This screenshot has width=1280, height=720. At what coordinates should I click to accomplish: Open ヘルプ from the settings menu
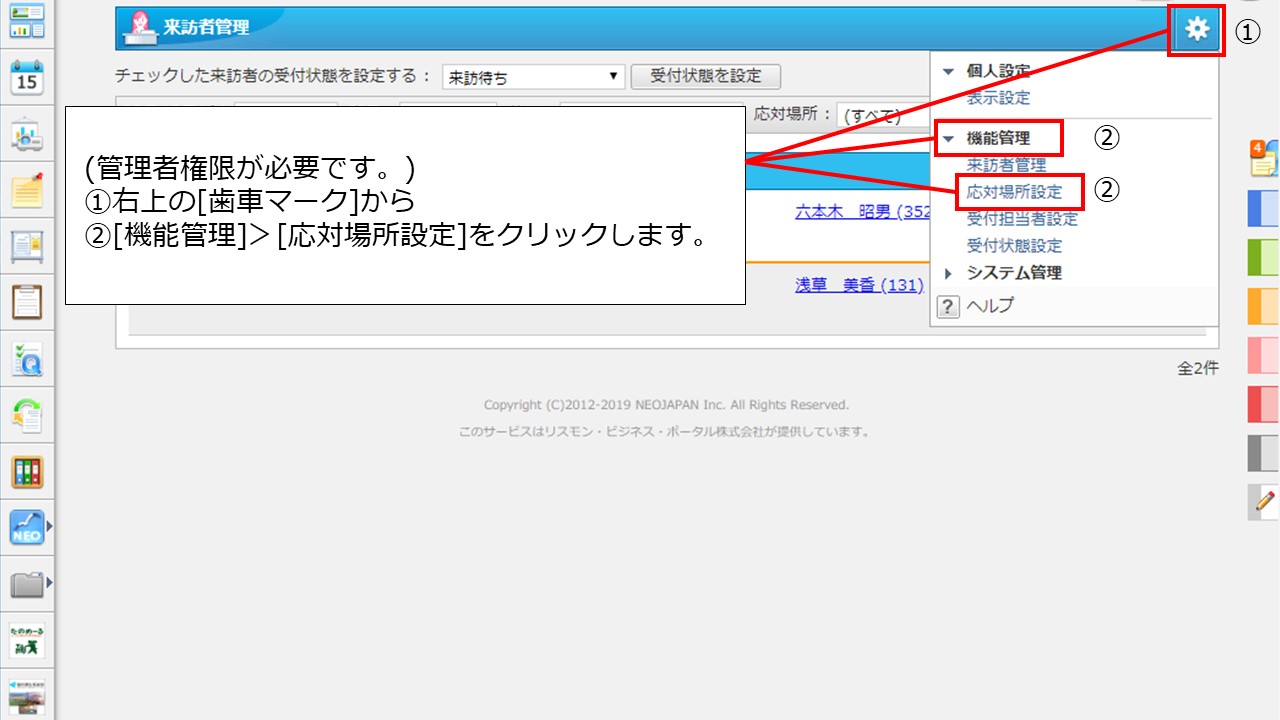point(990,306)
